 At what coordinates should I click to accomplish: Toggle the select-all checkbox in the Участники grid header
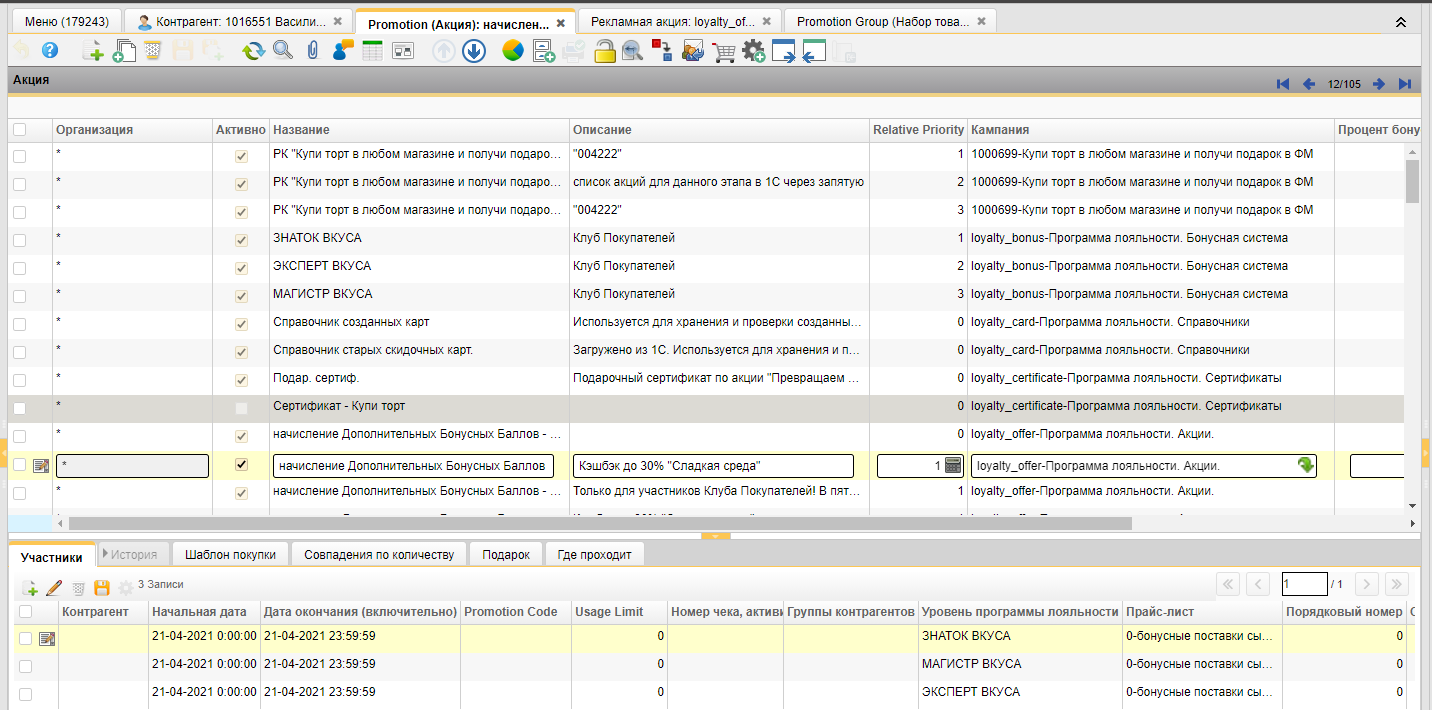click(x=26, y=612)
